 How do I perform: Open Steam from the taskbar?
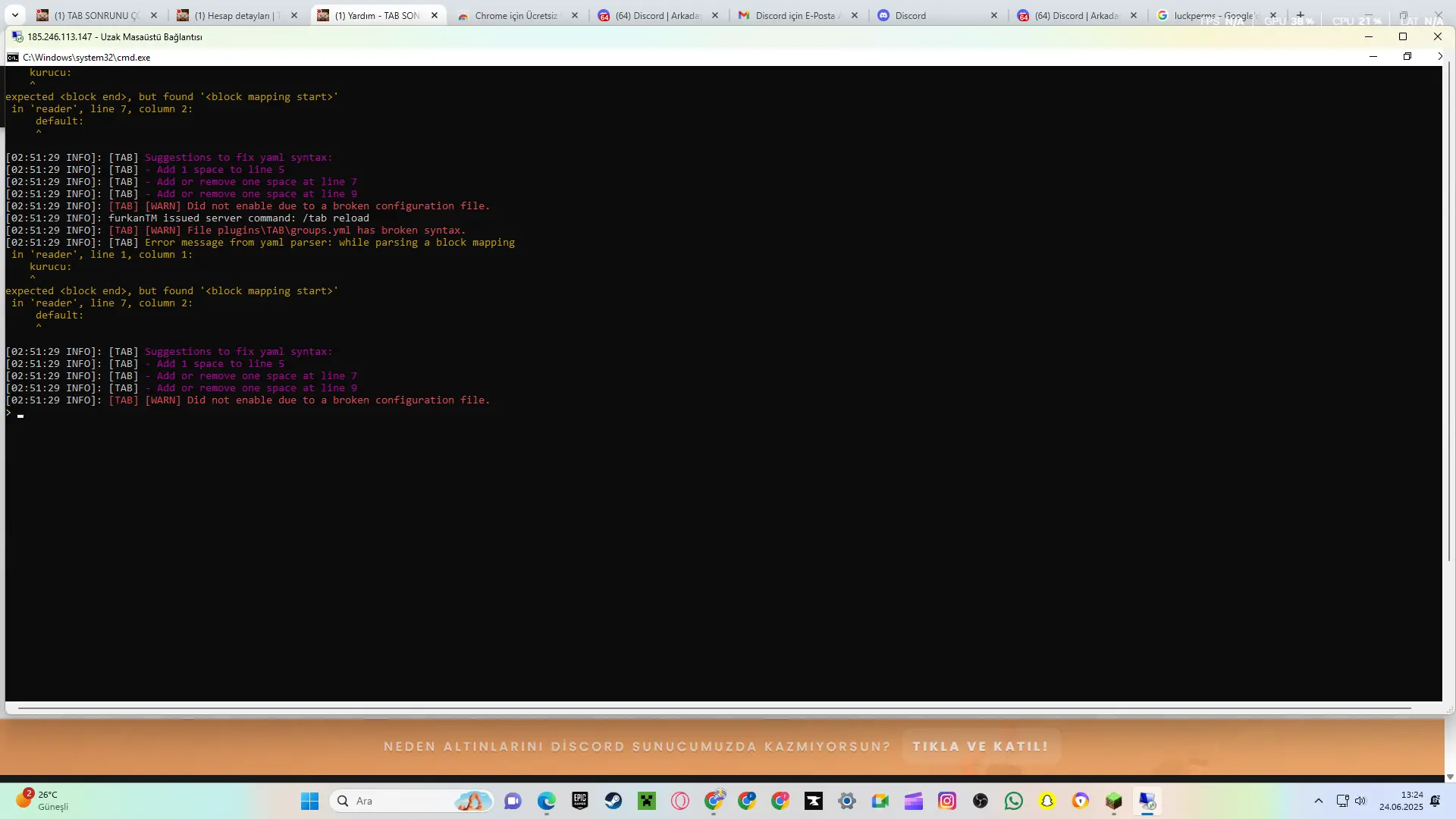tap(613, 801)
